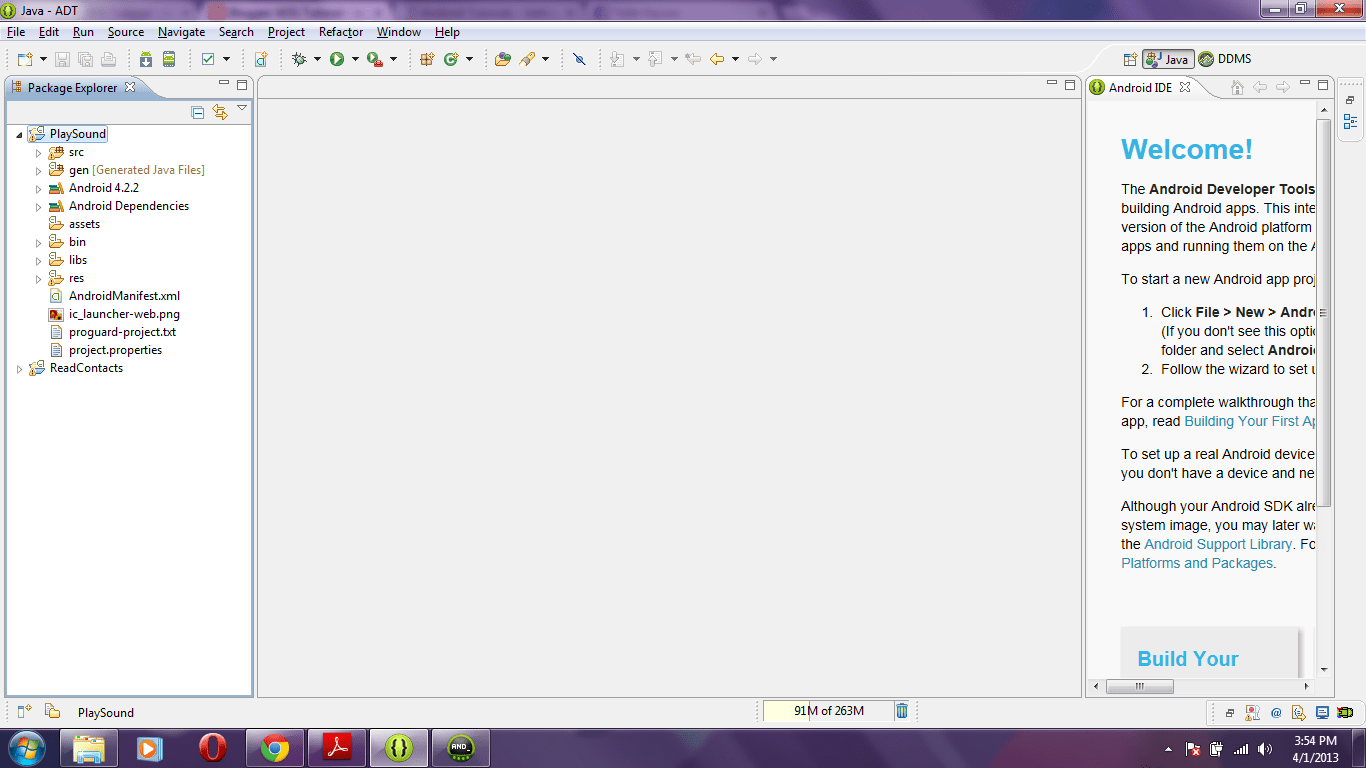
Task: Click the Android Lint check icon
Action: pyautogui.click(x=208, y=59)
